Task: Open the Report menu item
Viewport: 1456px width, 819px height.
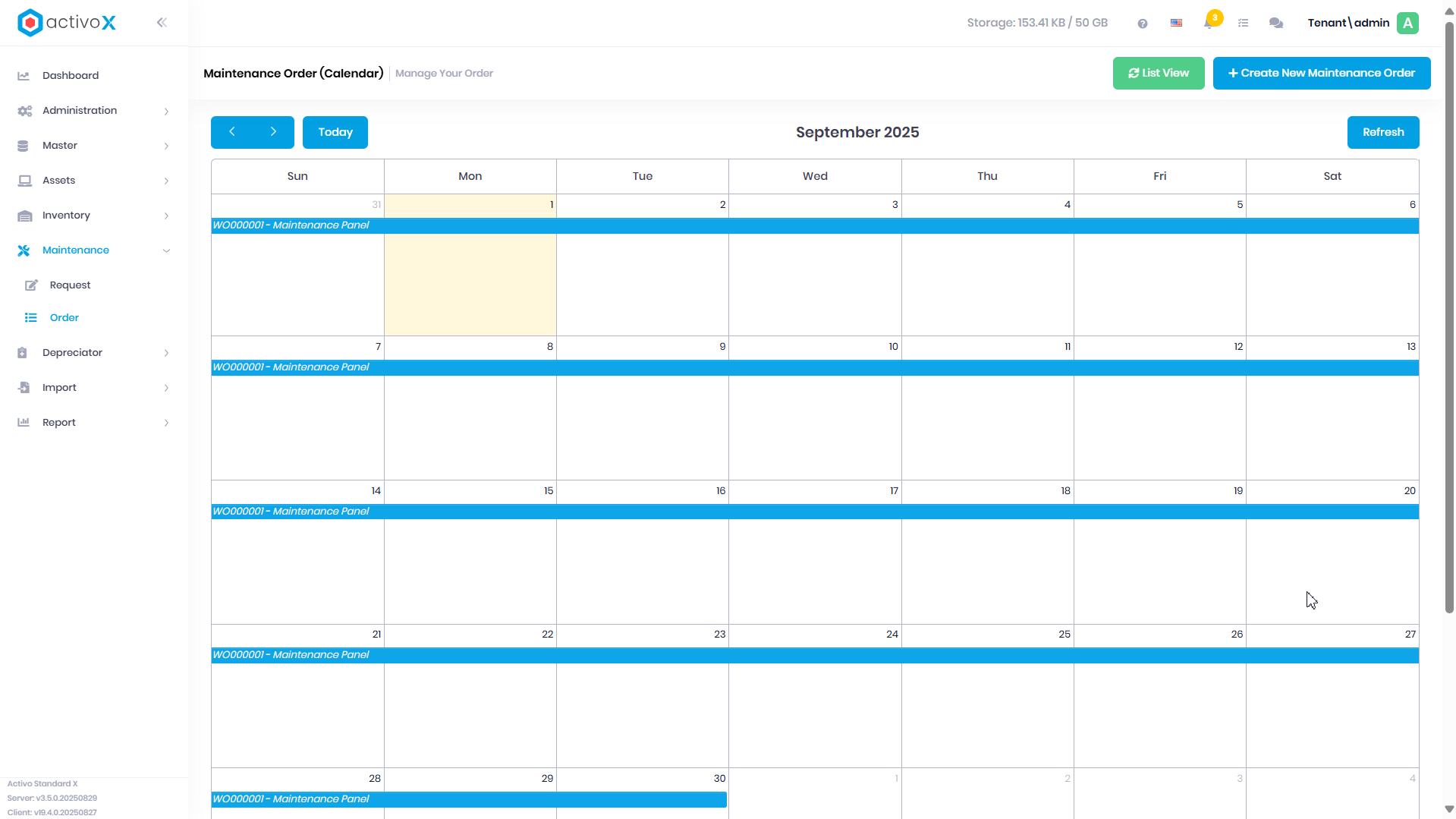Action: pos(94,423)
